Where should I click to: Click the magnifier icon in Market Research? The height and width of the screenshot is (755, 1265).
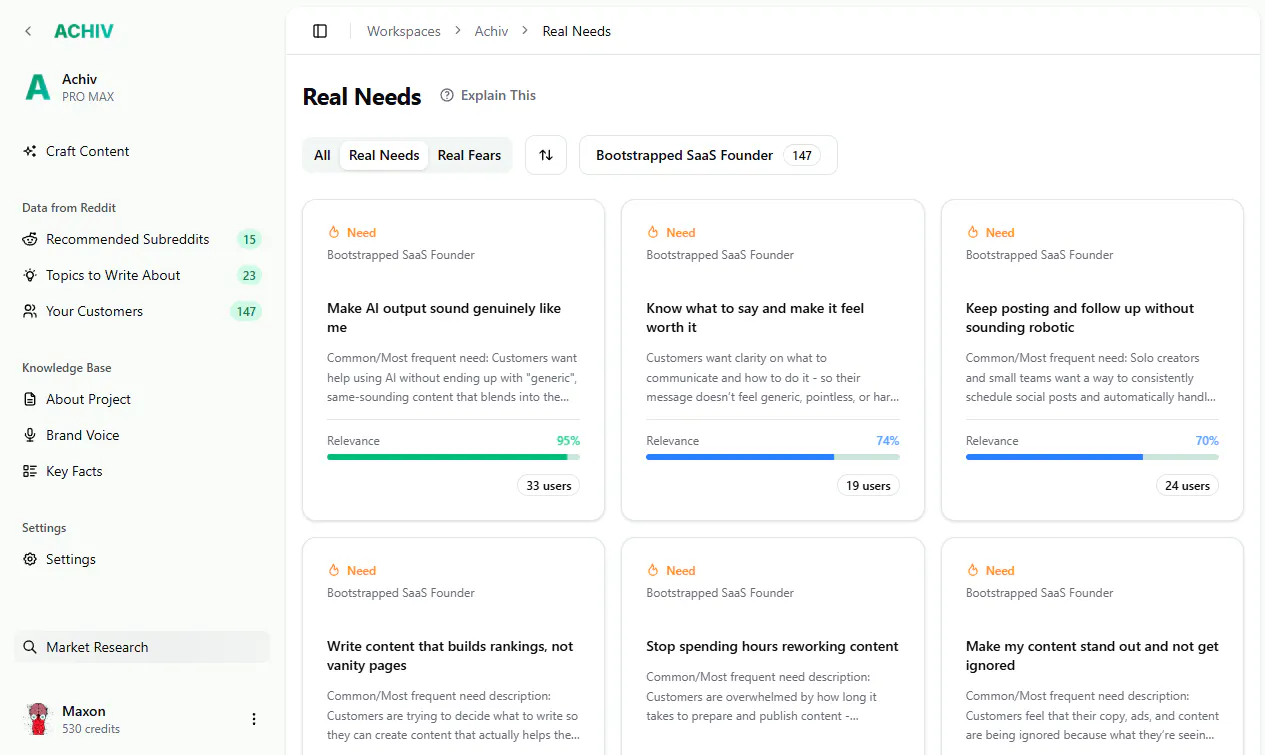click(30, 647)
